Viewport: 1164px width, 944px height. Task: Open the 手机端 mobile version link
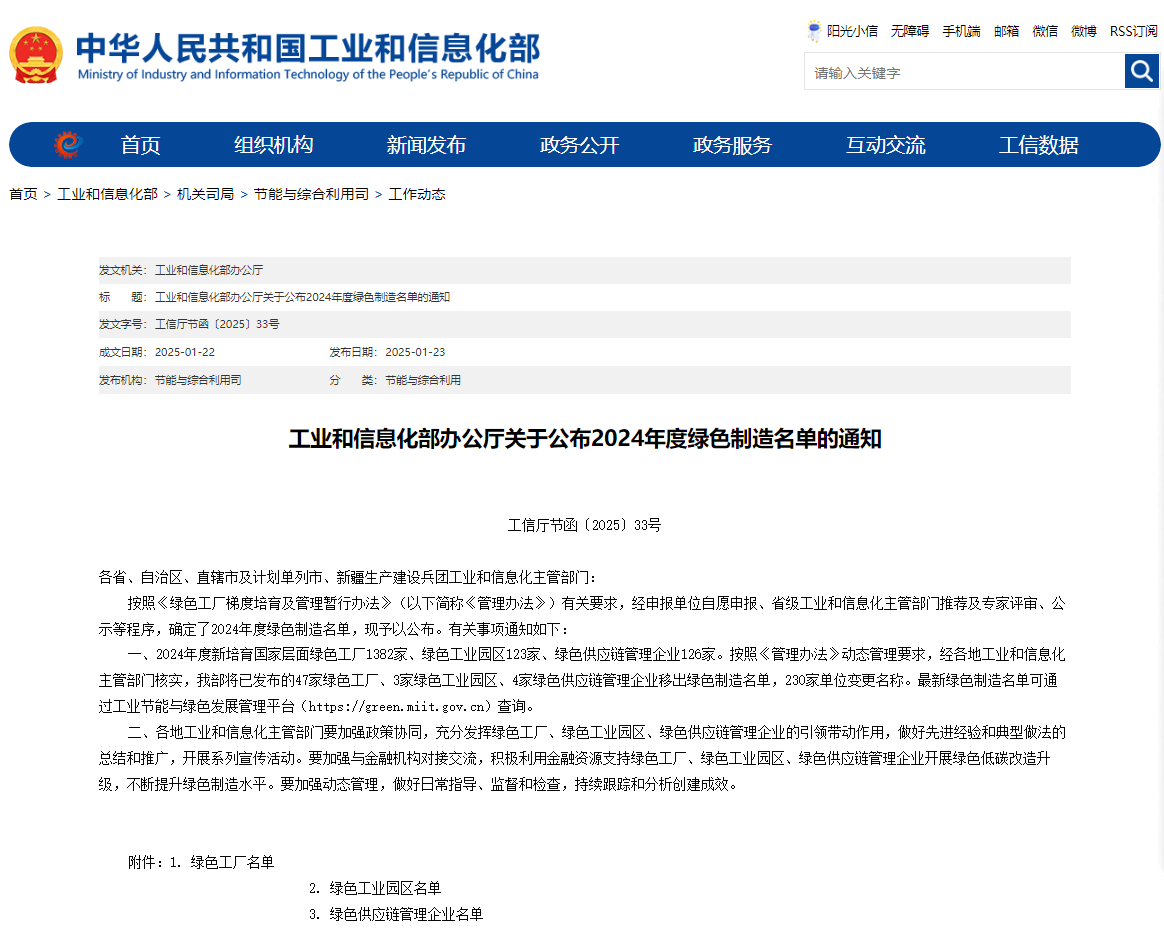pyautogui.click(x=961, y=31)
